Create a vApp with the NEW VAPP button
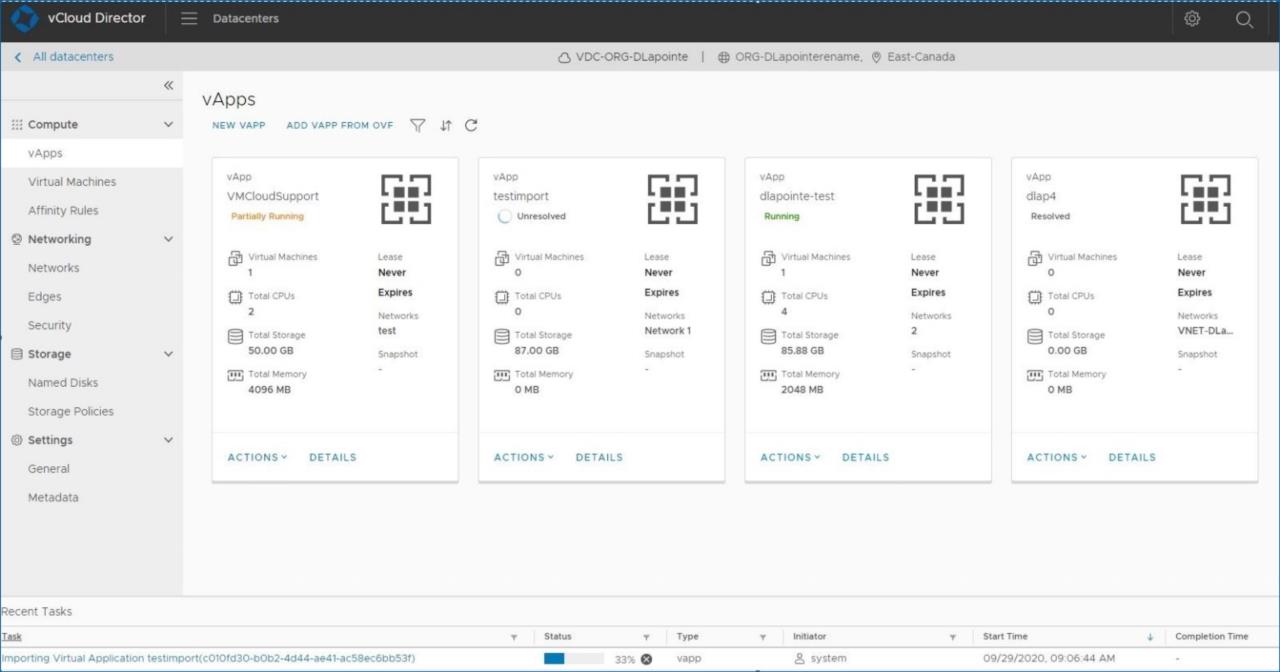The height and width of the screenshot is (672, 1280). pos(238,125)
